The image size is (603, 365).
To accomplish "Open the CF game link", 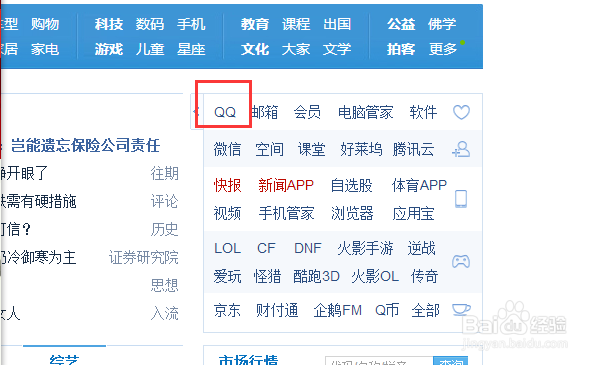I will tap(266, 248).
